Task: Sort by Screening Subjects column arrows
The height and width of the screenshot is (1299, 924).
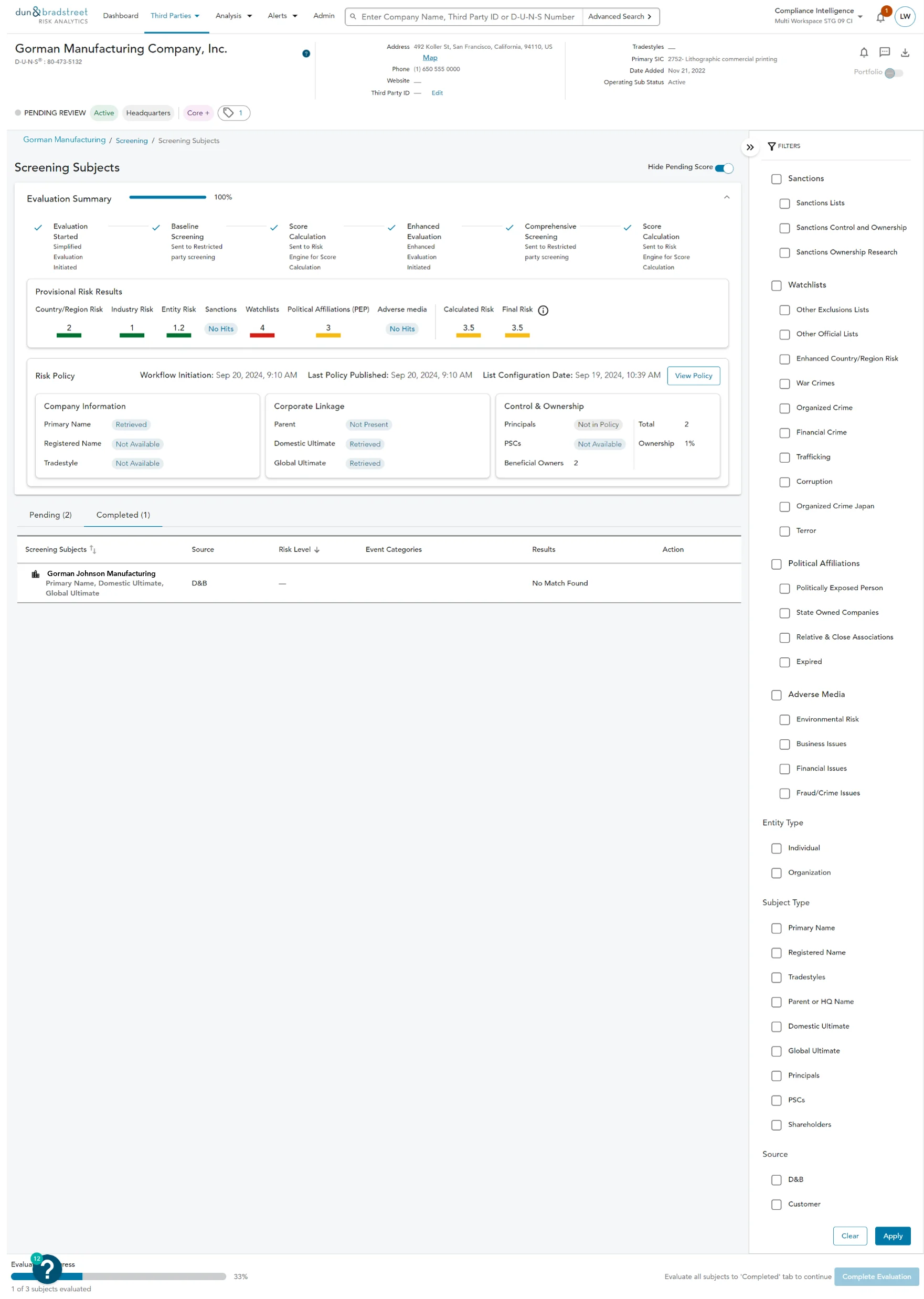Action: click(x=93, y=549)
